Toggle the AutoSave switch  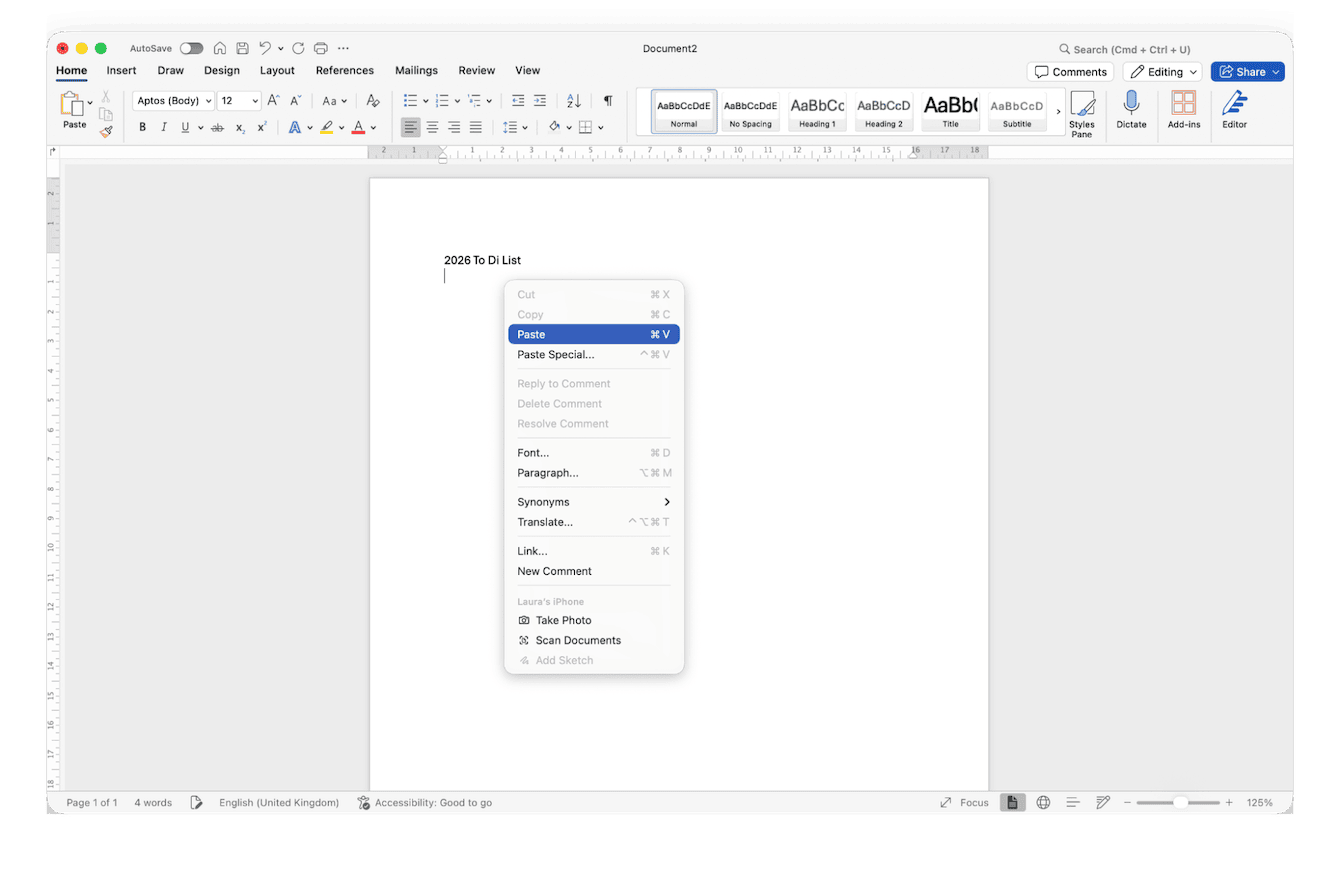coord(190,47)
